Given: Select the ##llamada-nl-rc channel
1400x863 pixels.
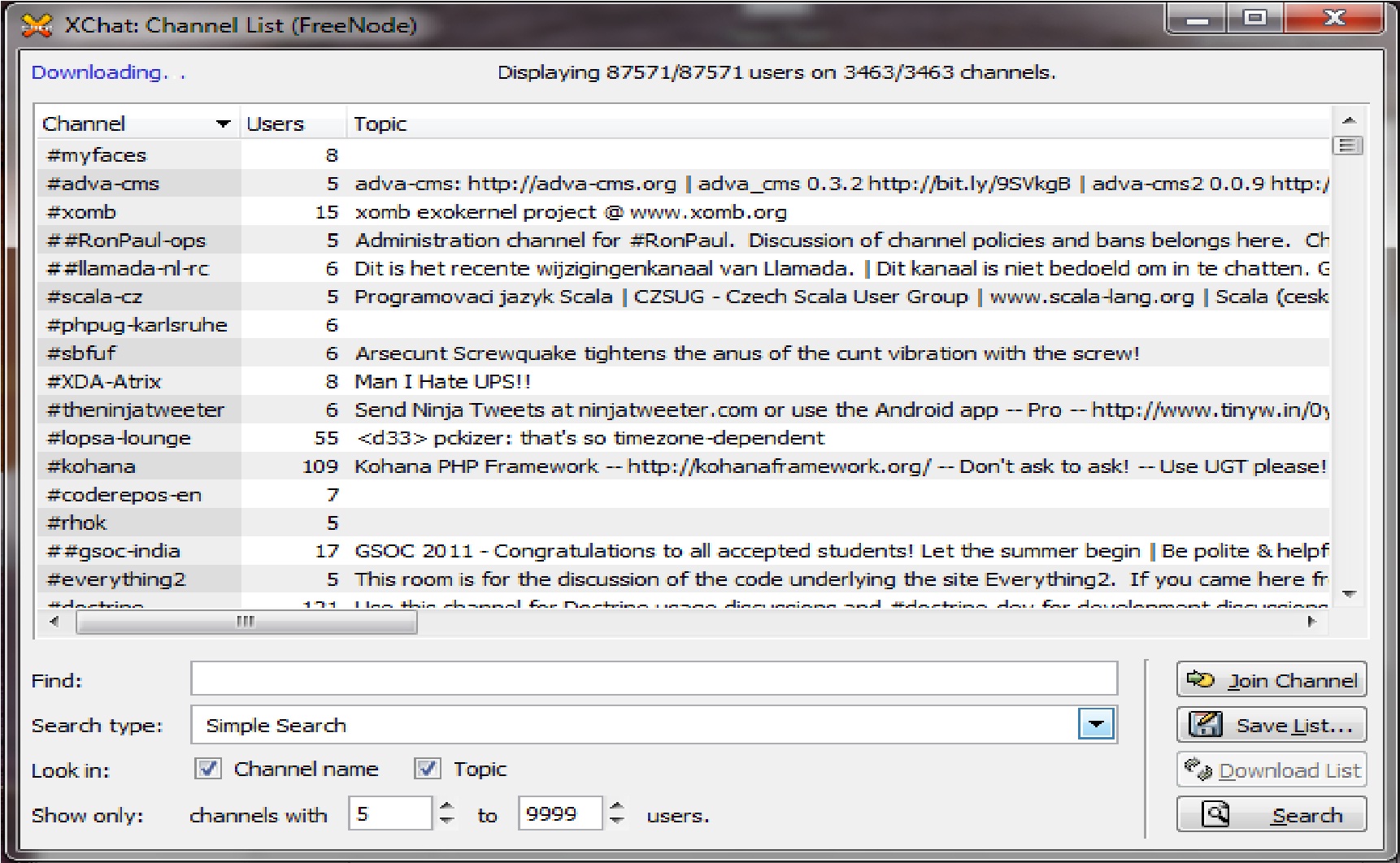Looking at the screenshot, I should coord(683,268).
